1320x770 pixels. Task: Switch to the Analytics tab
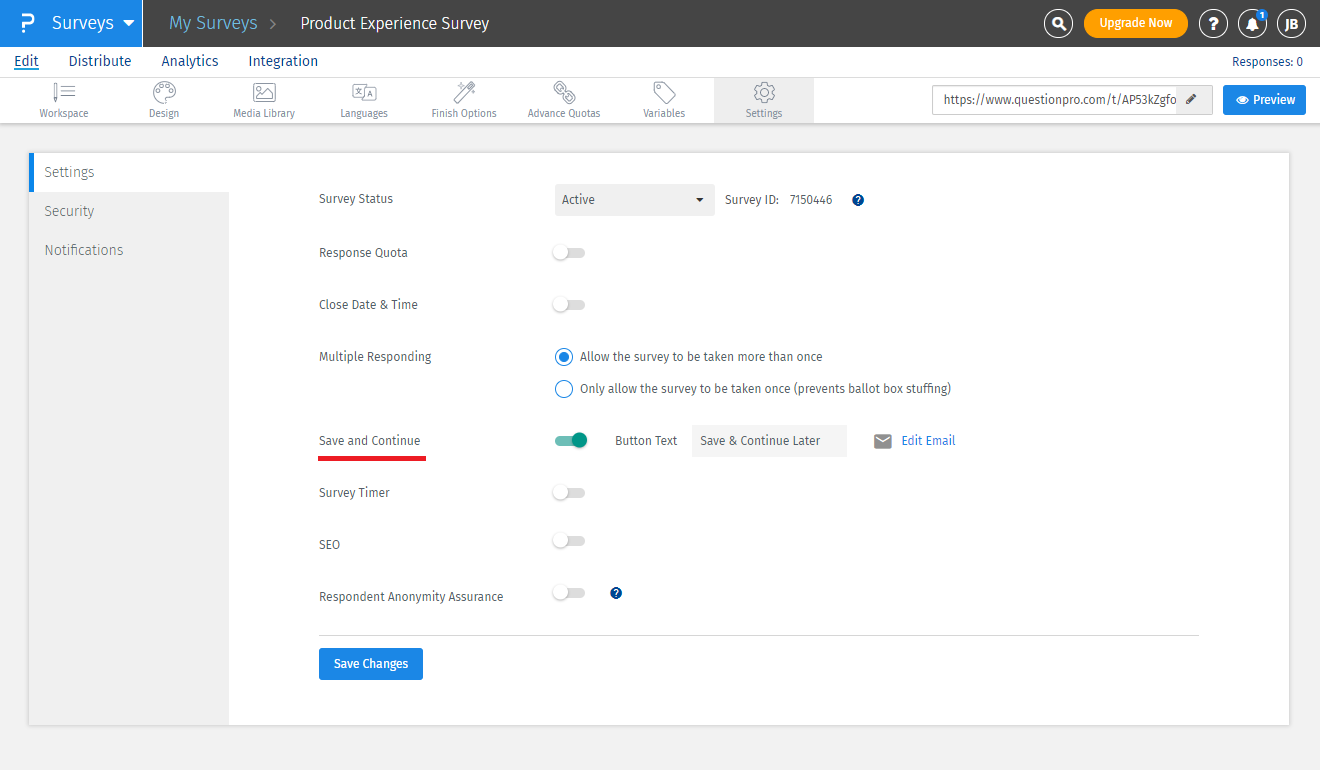pos(190,60)
